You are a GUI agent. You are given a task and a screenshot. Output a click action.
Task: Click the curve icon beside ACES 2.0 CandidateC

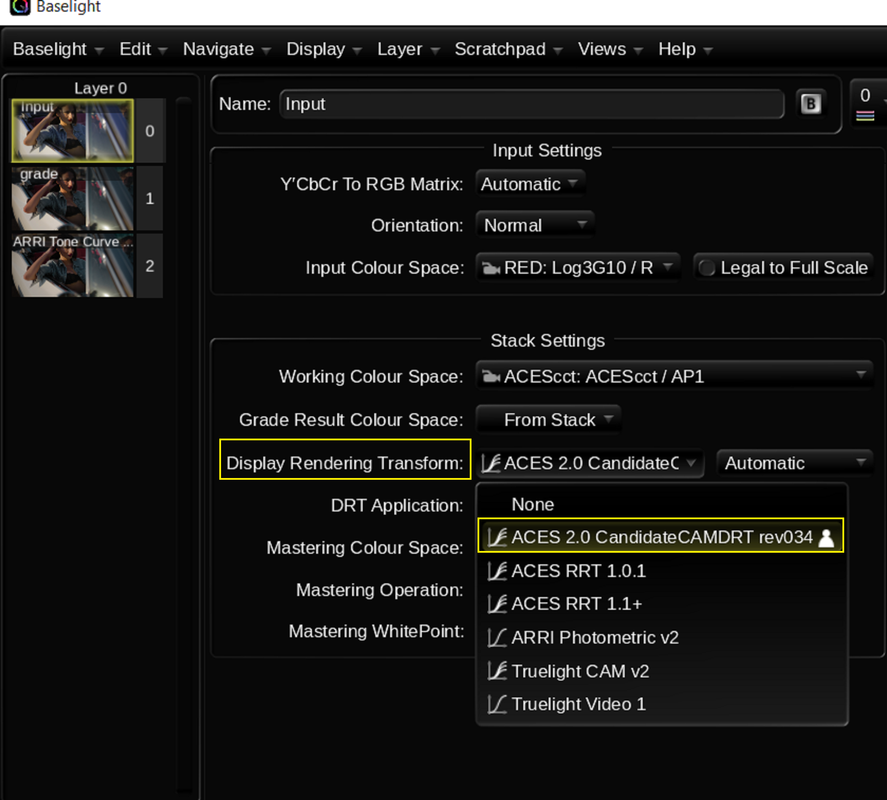pyautogui.click(x=490, y=463)
